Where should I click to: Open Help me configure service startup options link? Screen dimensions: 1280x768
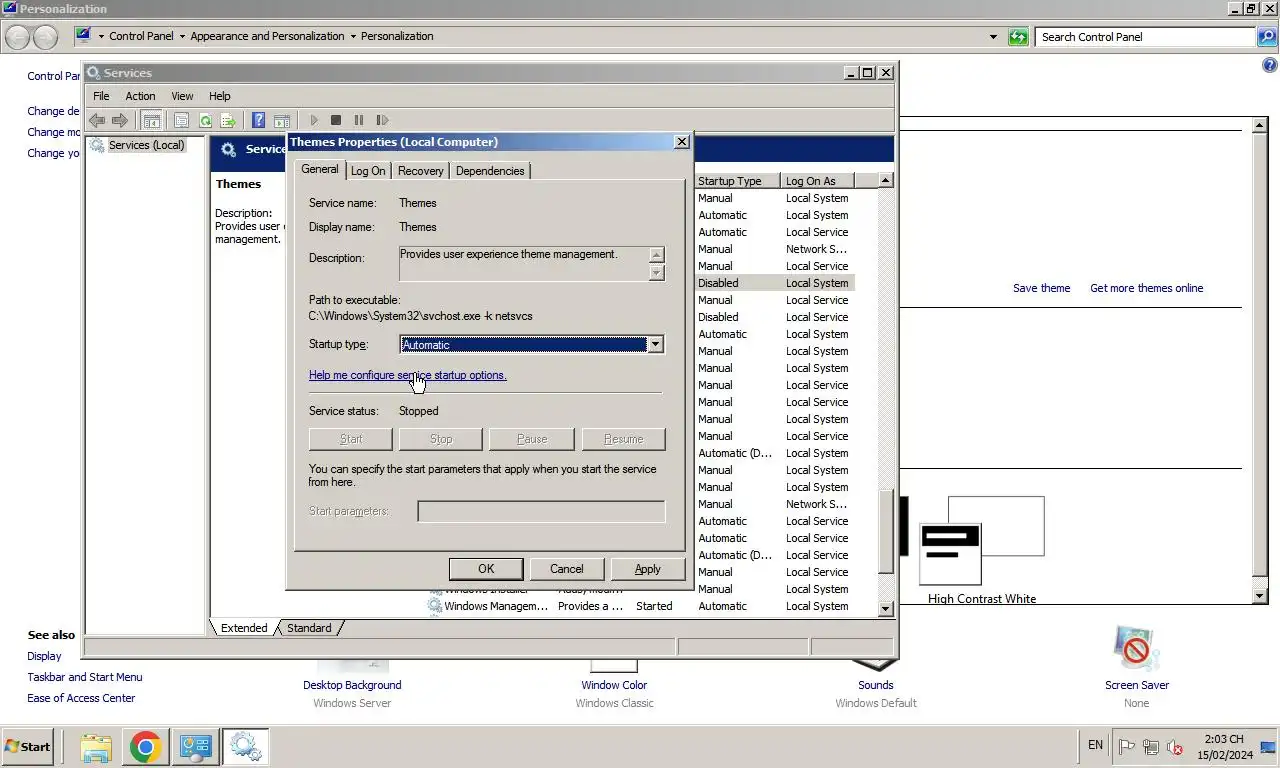pyautogui.click(x=408, y=375)
